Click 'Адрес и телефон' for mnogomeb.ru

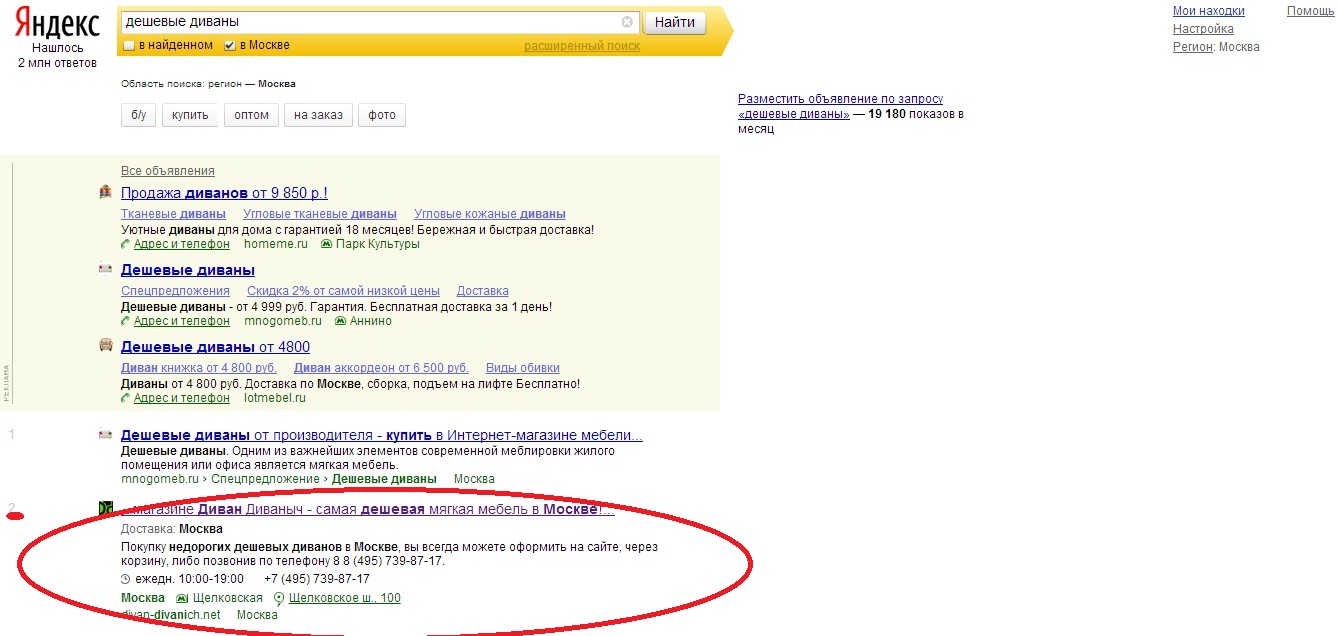182,321
